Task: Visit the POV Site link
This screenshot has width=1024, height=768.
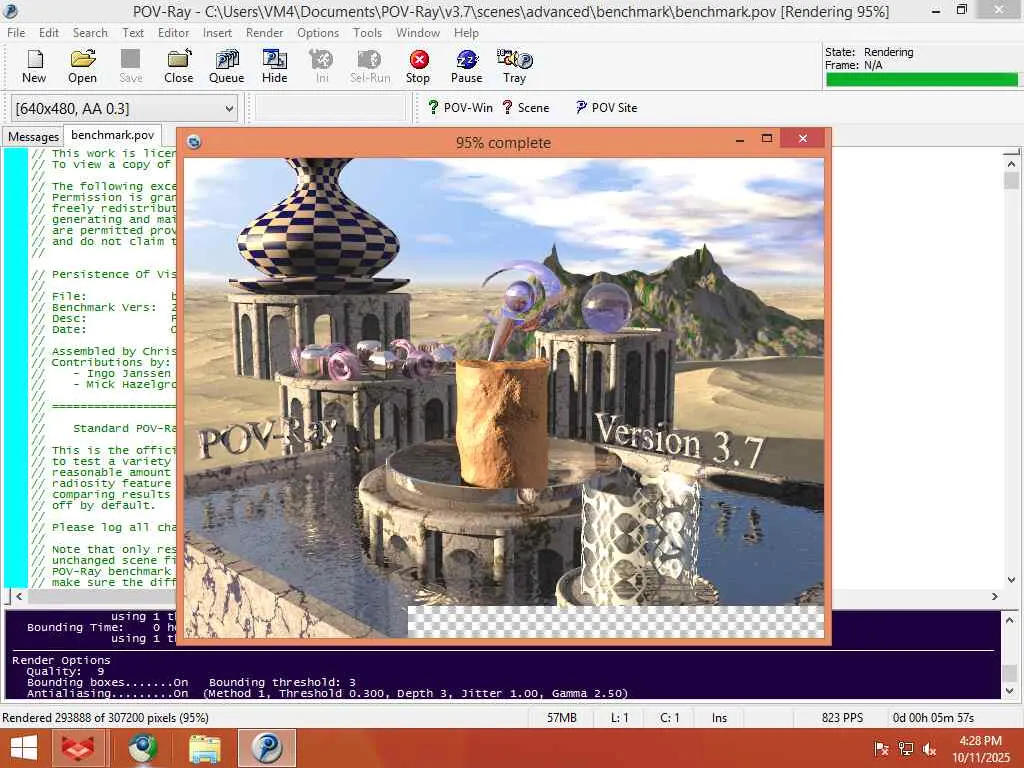Action: [x=606, y=108]
